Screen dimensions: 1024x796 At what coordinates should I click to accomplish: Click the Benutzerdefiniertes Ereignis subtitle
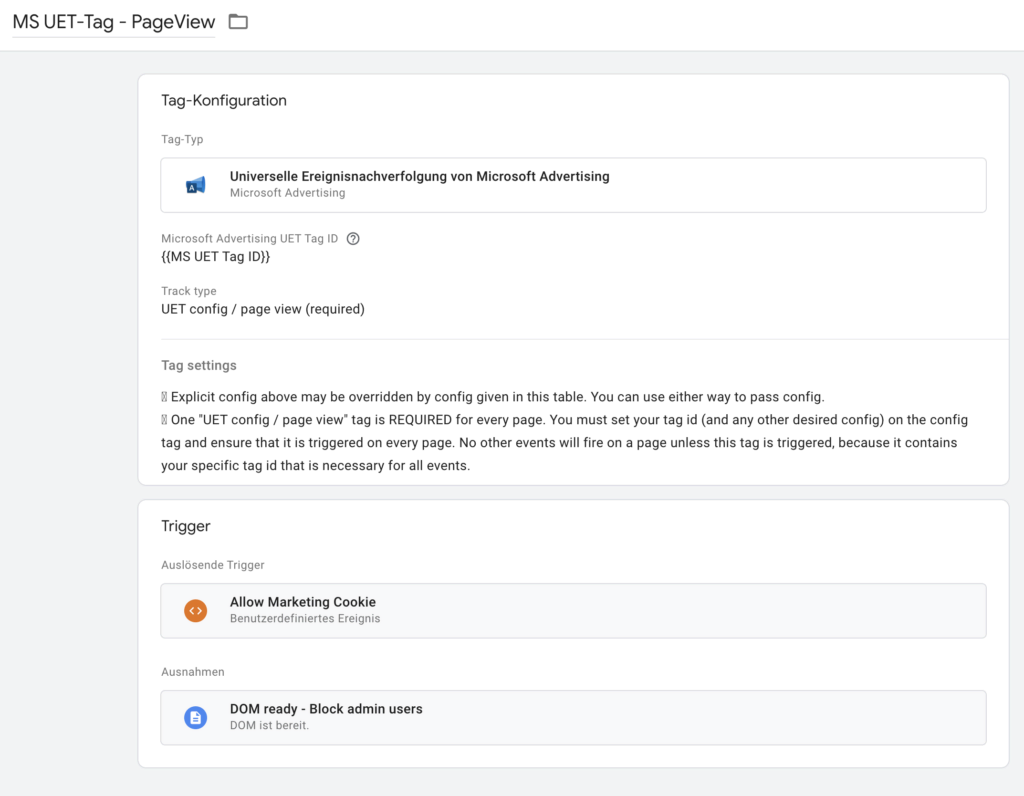tap(305, 618)
